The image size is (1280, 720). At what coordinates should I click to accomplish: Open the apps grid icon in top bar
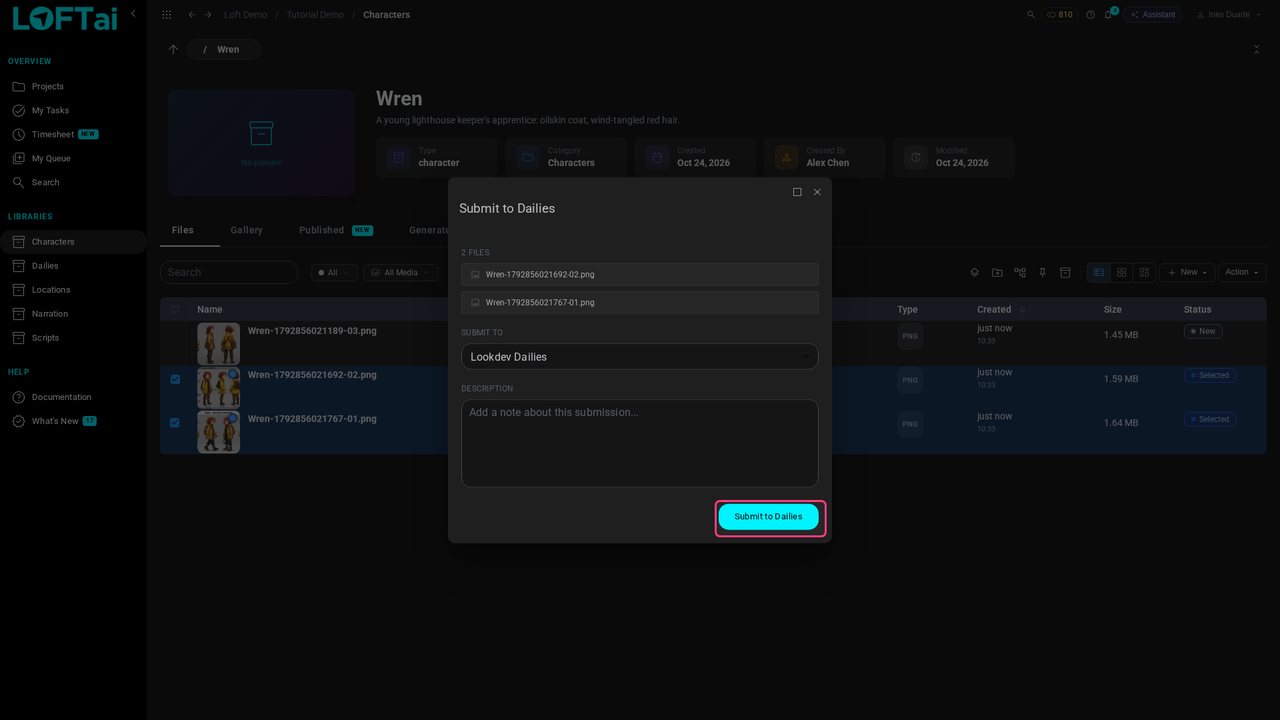pos(166,15)
